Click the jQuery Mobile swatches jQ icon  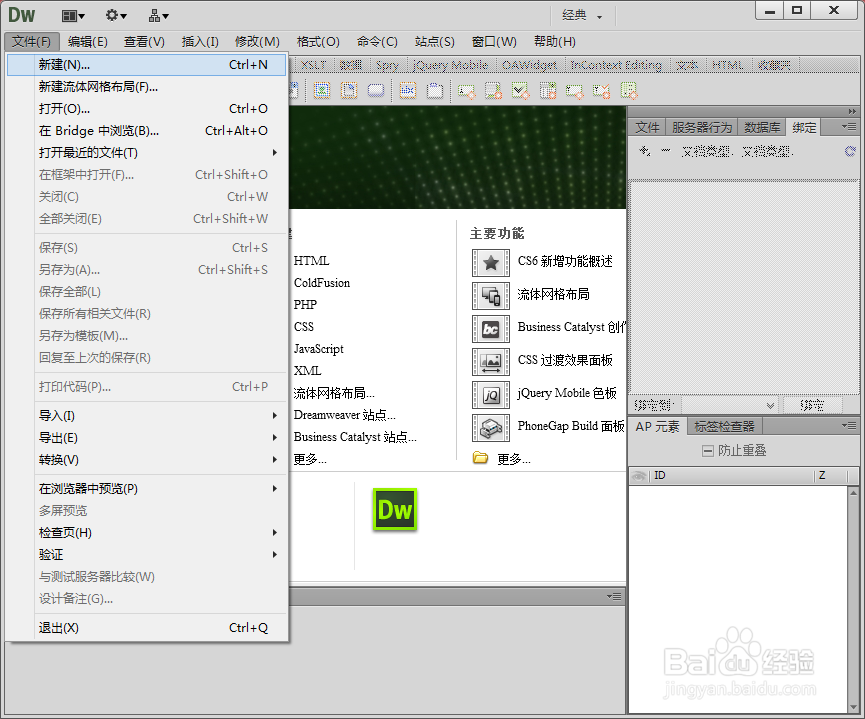[x=490, y=395]
